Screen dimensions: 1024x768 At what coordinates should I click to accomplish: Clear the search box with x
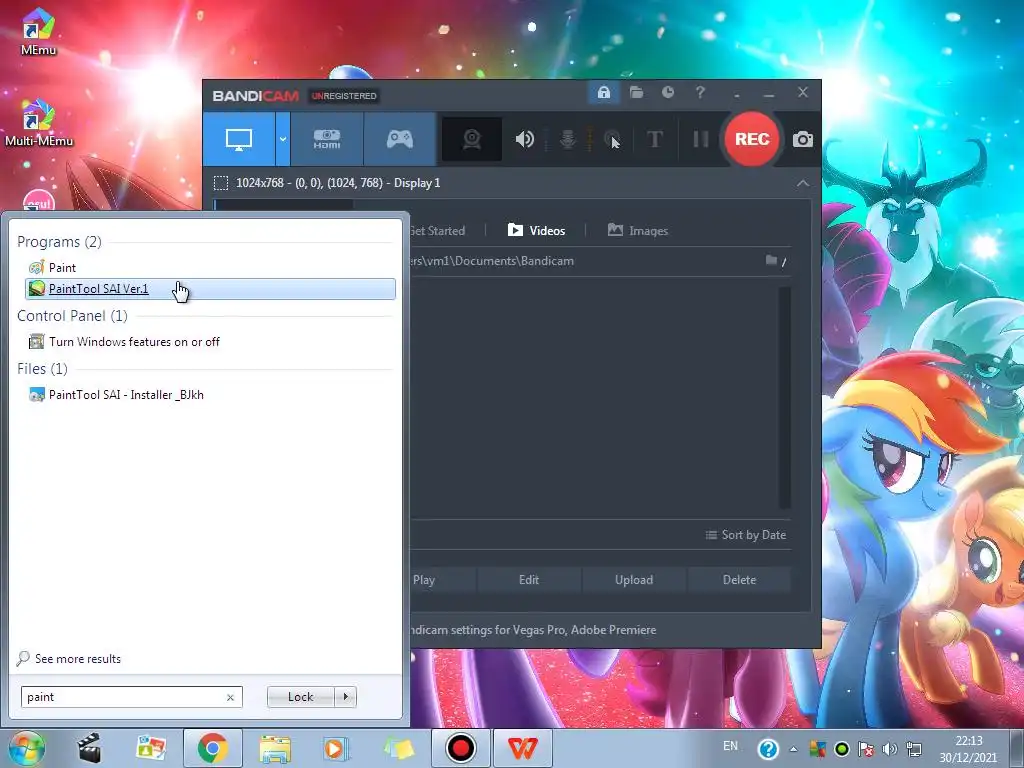(231, 697)
